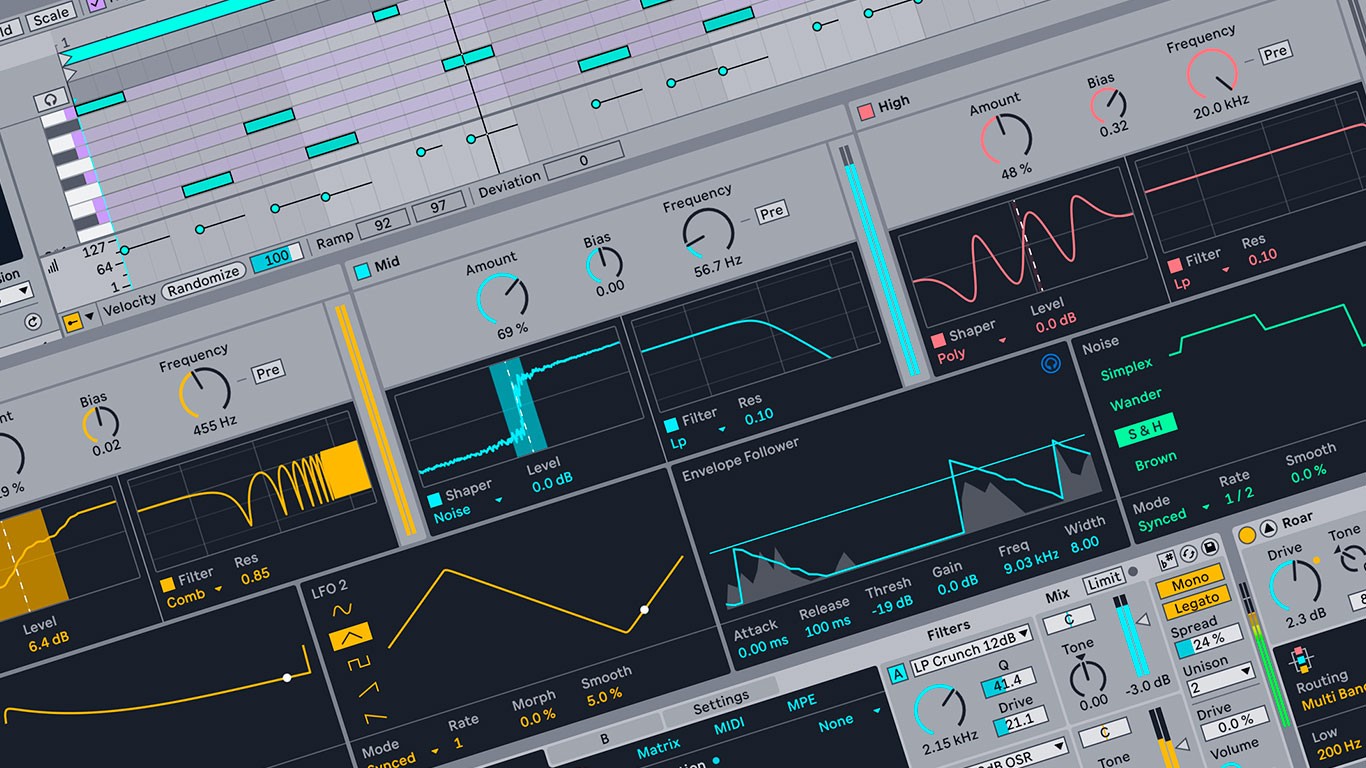Switch to the MIDI tab
Image resolution: width=1366 pixels, height=768 pixels.
point(729,724)
